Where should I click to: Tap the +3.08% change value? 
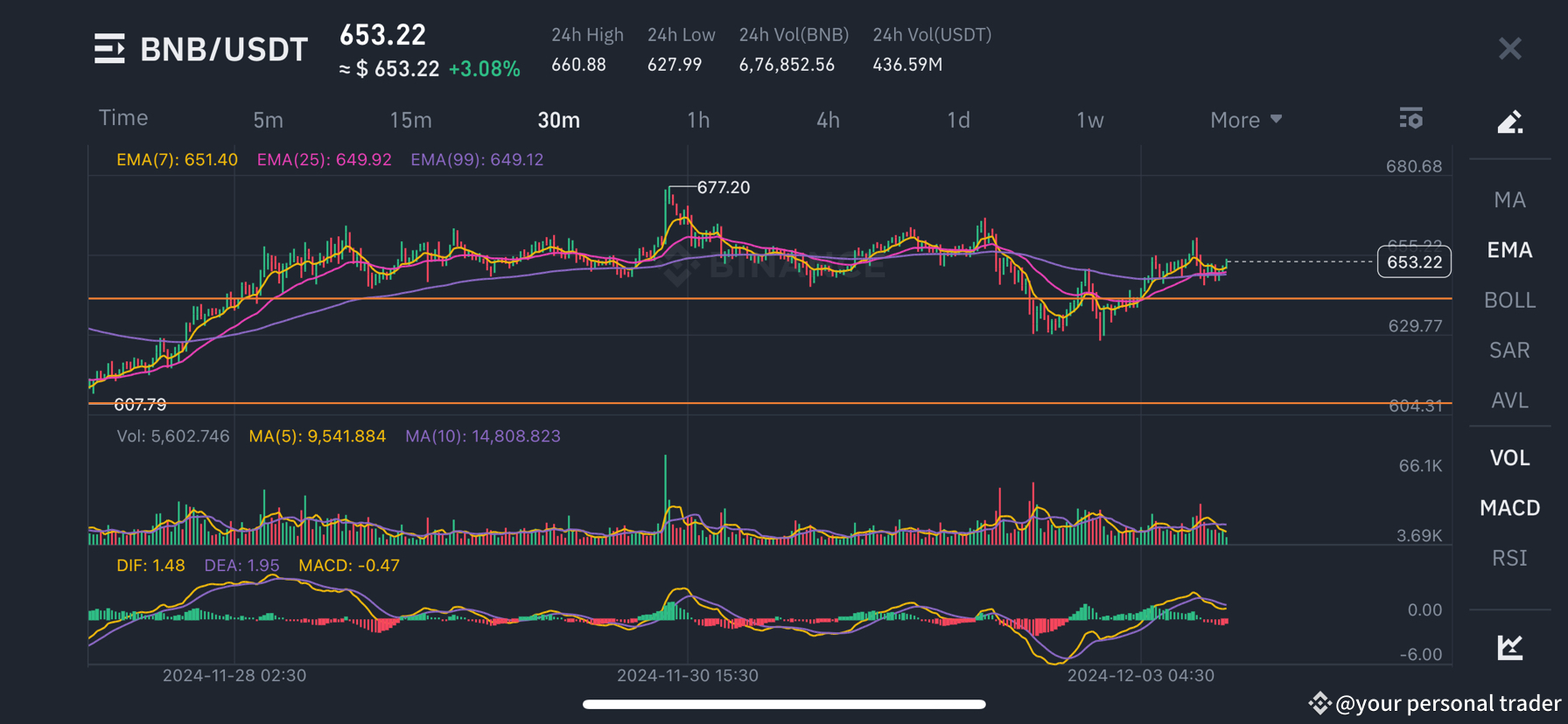[484, 69]
